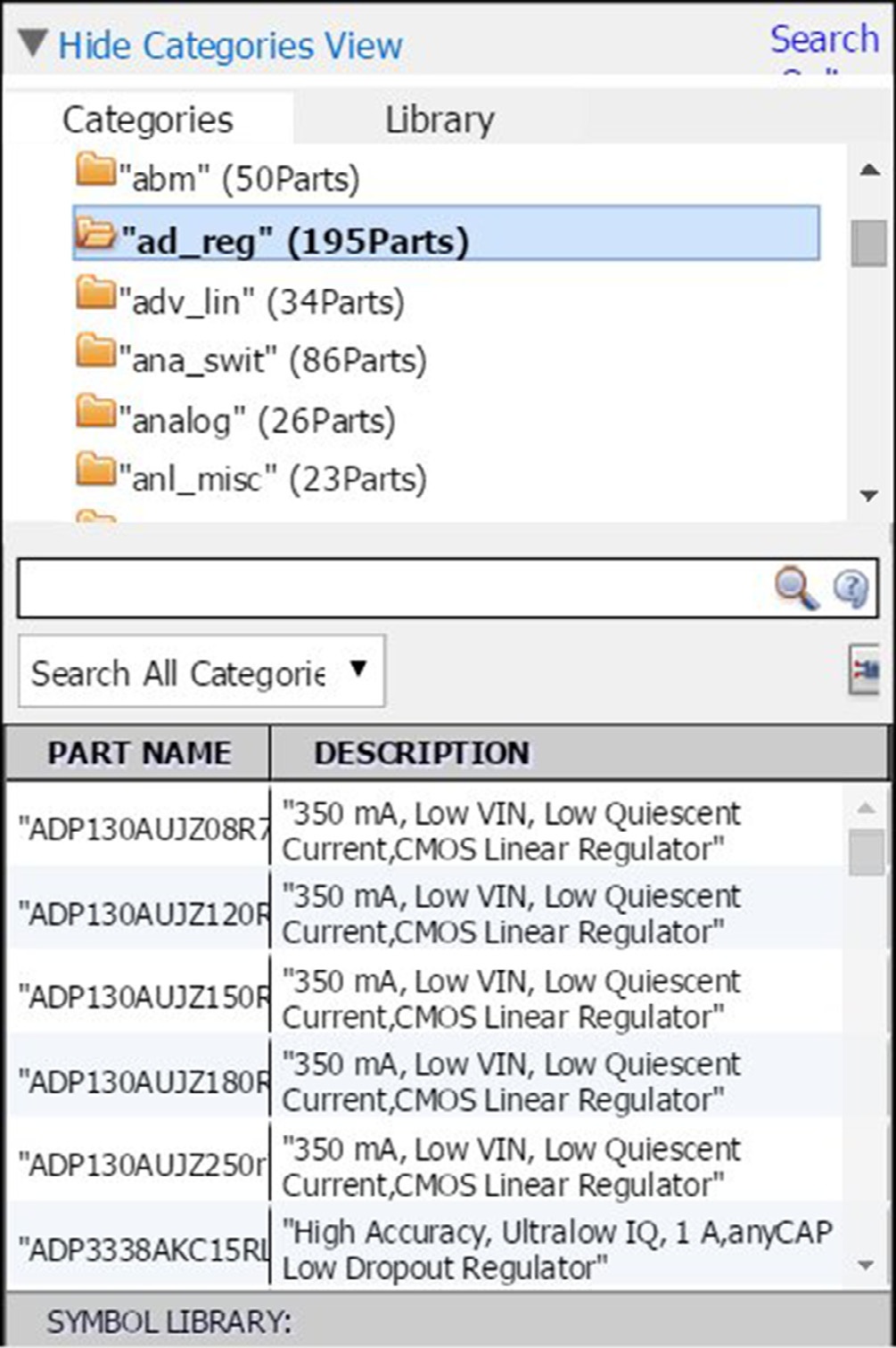Screen dimensions: 896x1348
Task: Click the parts table scrollbar thumb
Action: [867, 853]
